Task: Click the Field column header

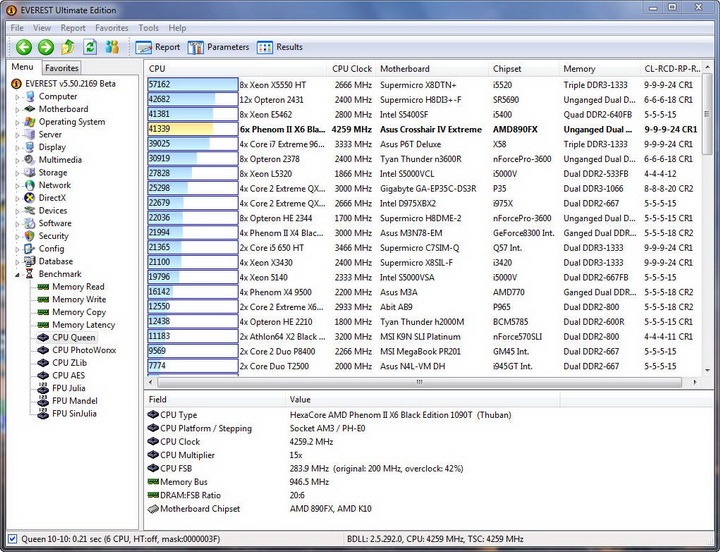Action: tap(214, 400)
